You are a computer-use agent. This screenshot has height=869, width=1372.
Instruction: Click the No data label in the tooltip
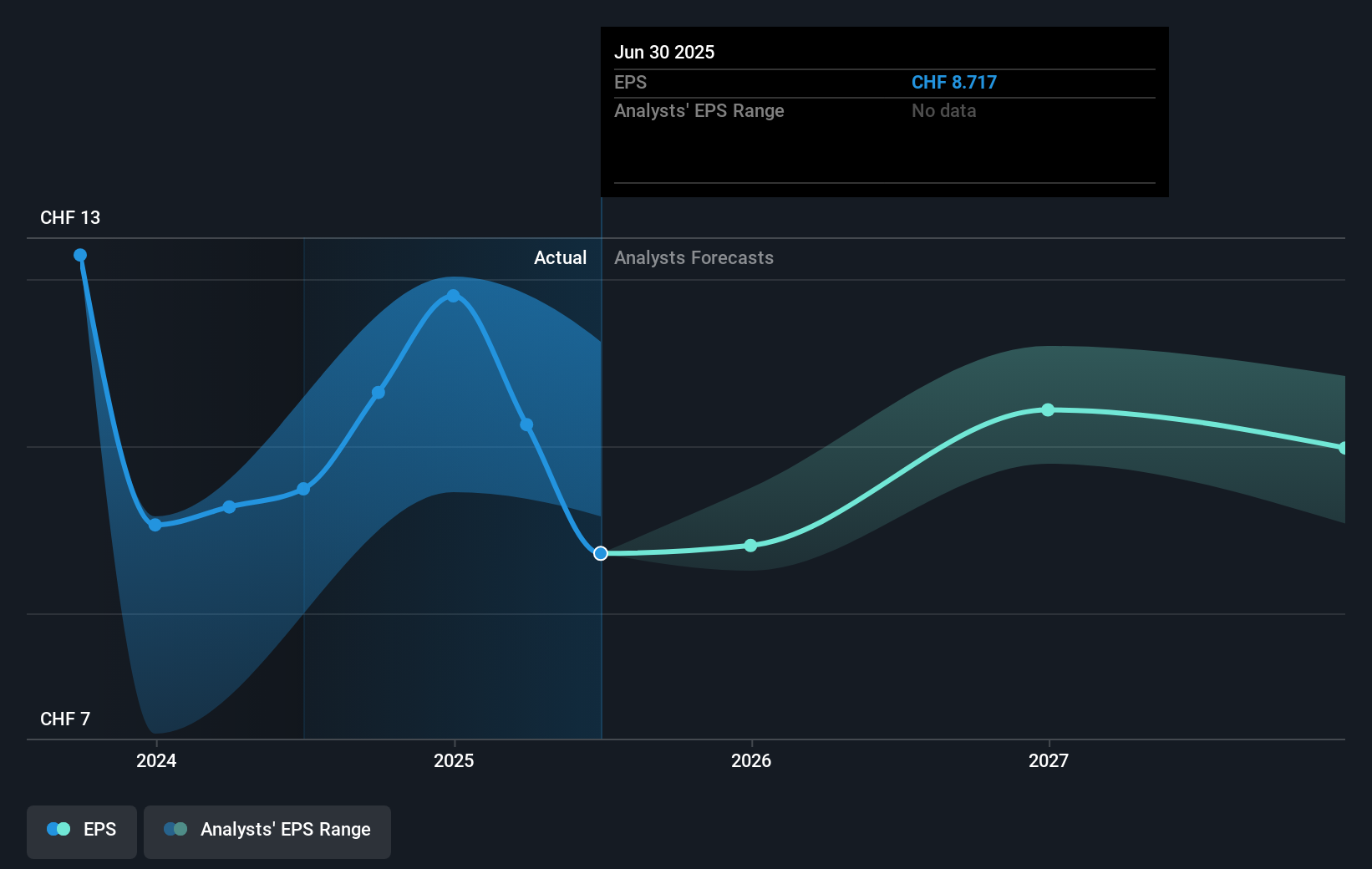[x=943, y=110]
